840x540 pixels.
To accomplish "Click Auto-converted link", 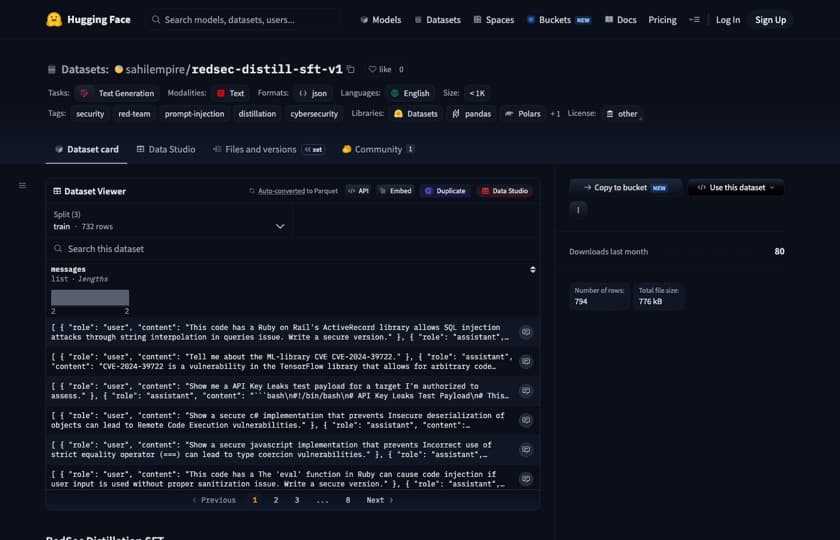I will (x=281, y=191).
